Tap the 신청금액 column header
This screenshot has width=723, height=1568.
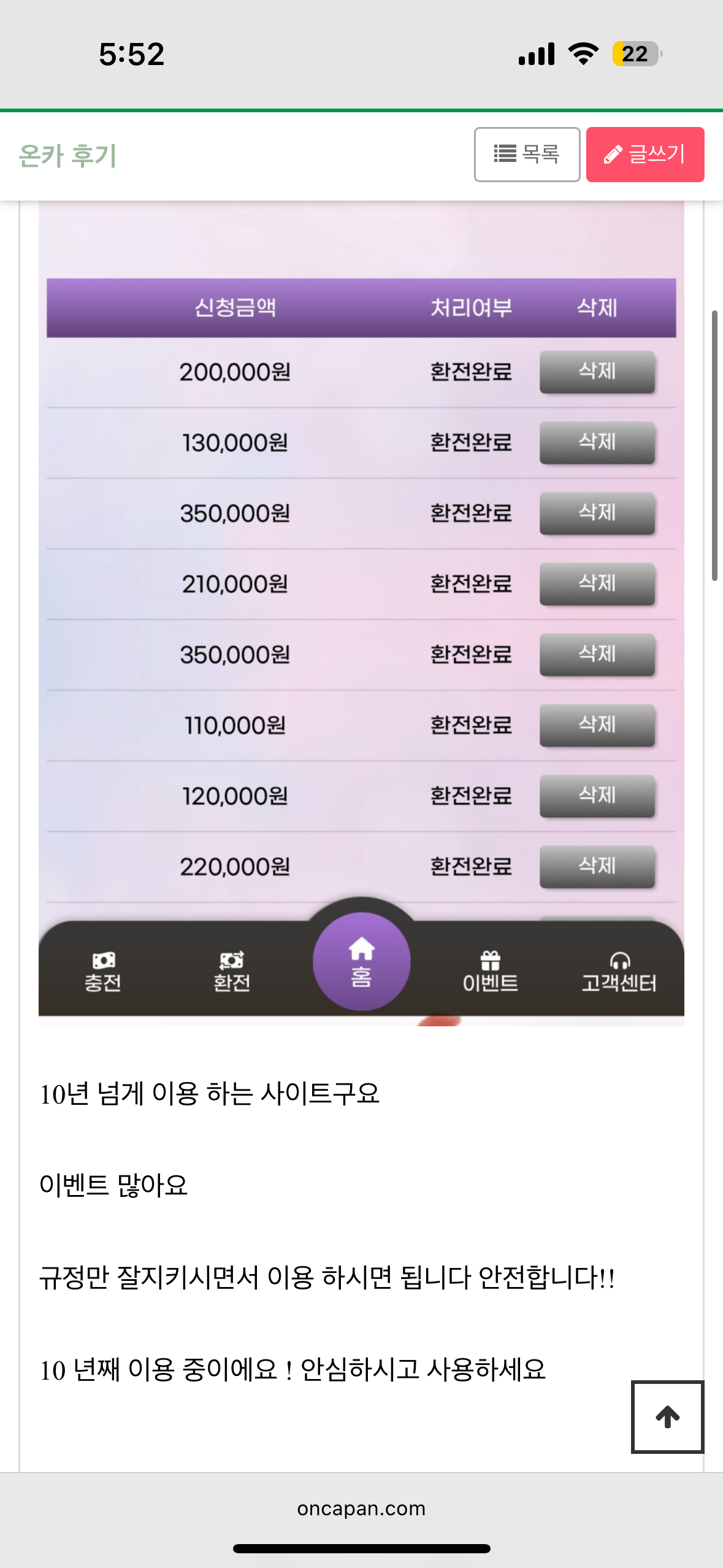tap(235, 307)
